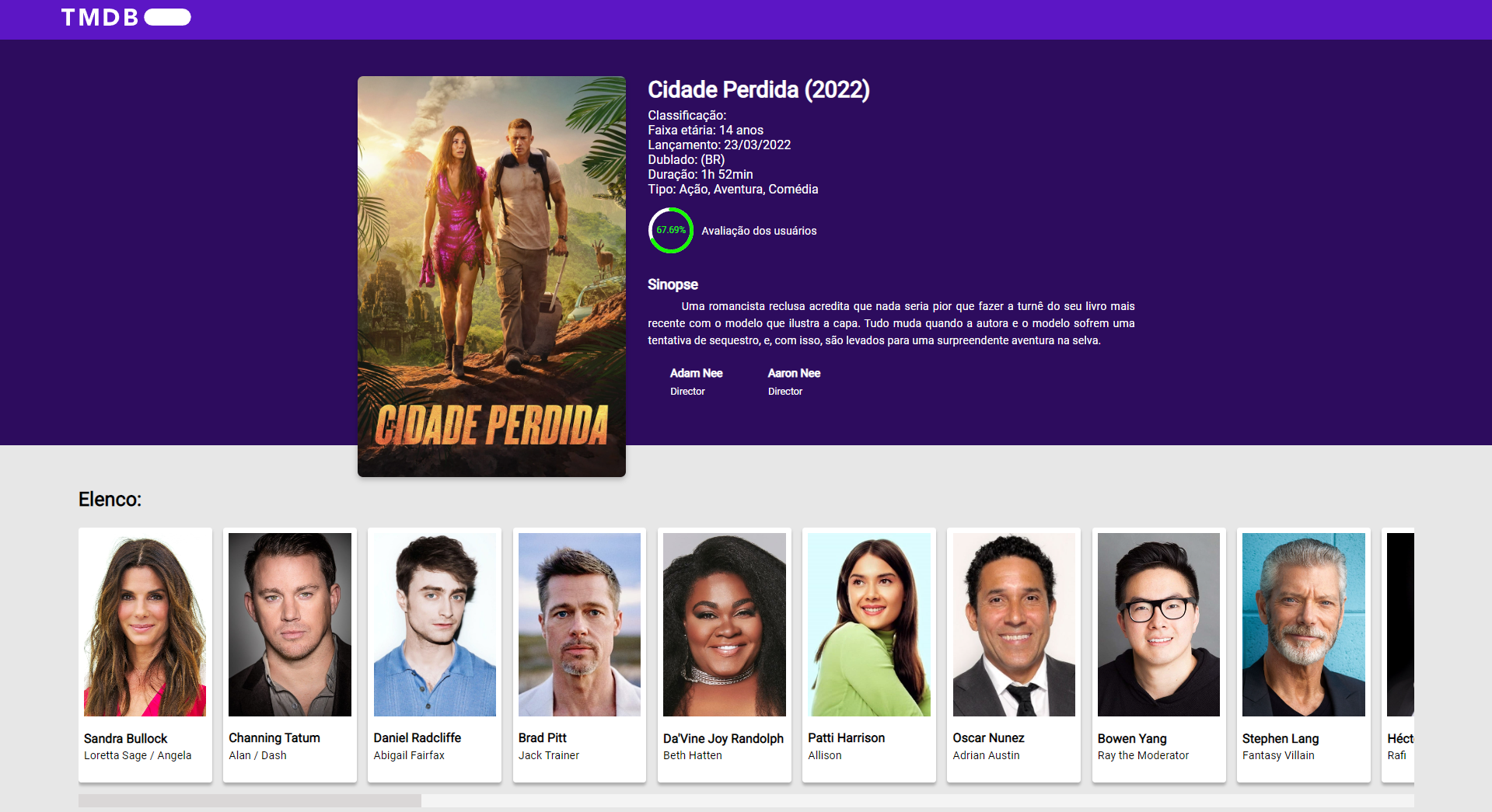
Task: Click the empty scrollbar track right side
Action: tap(917, 800)
